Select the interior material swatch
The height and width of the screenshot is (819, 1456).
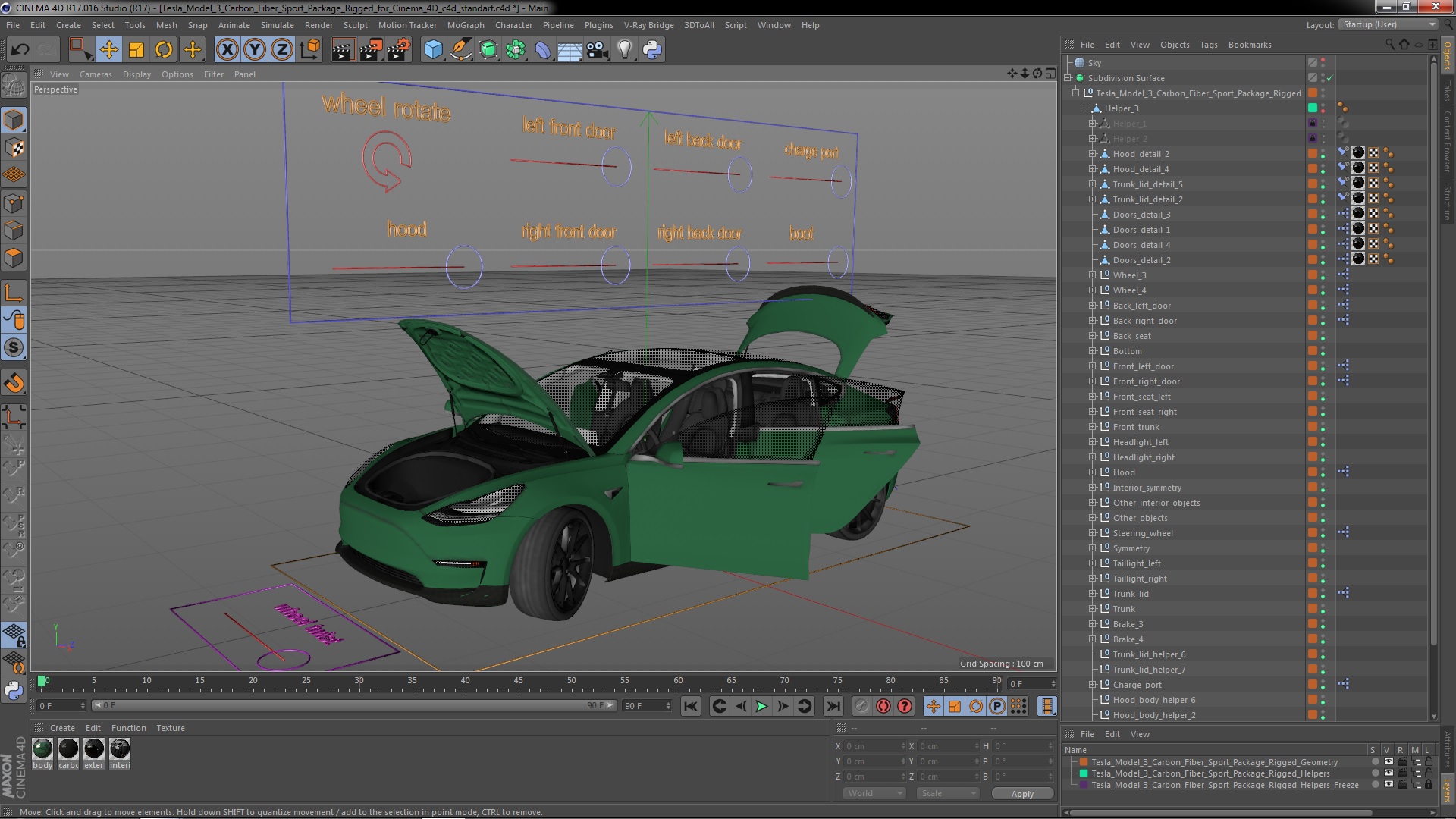(120, 749)
